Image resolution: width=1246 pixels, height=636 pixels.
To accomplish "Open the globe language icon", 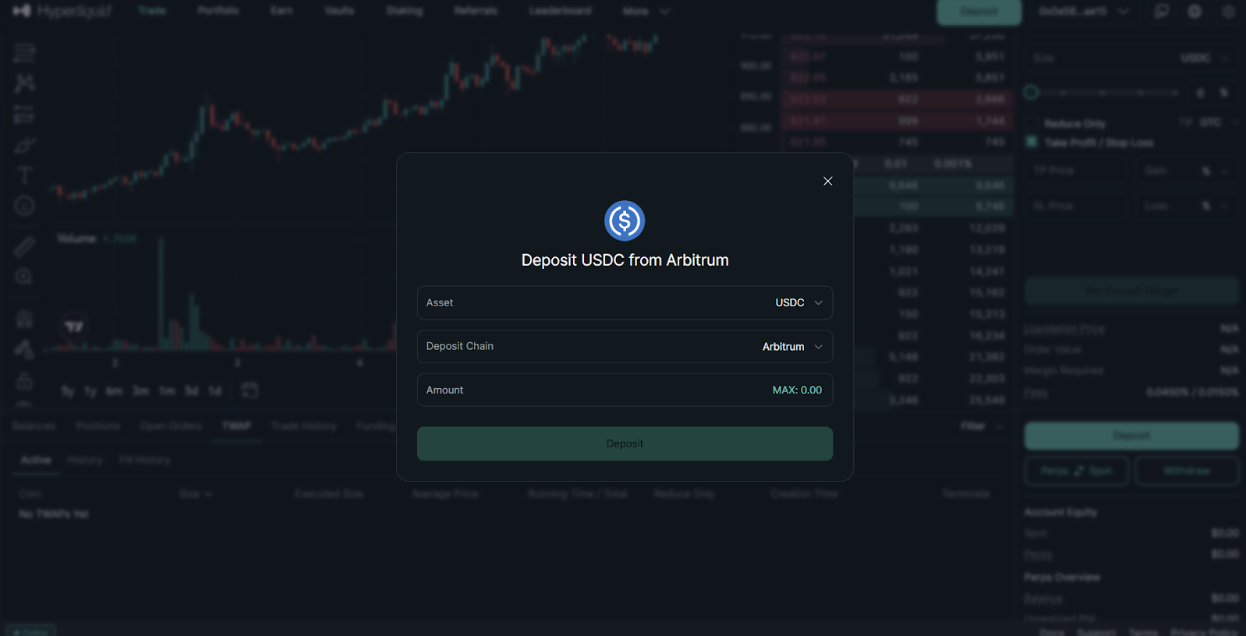I will coord(1195,12).
